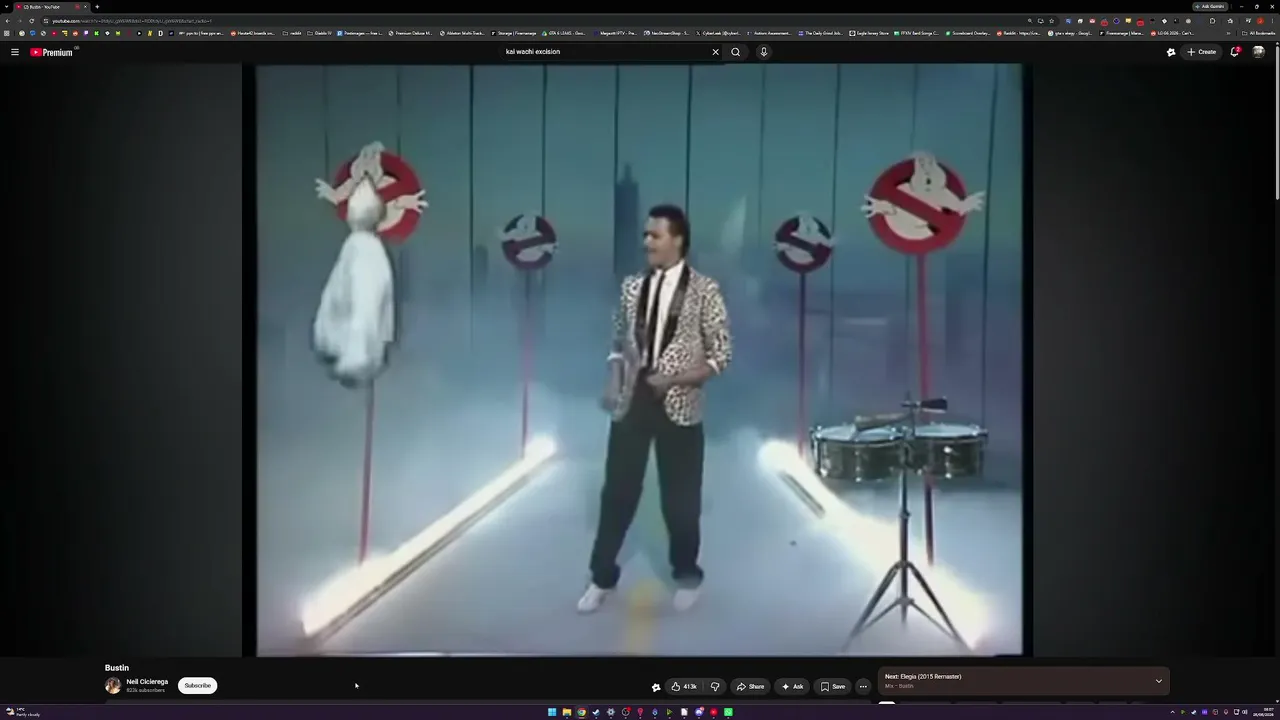Dislike the Bustin video
This screenshot has width=1280, height=720.
(715, 687)
